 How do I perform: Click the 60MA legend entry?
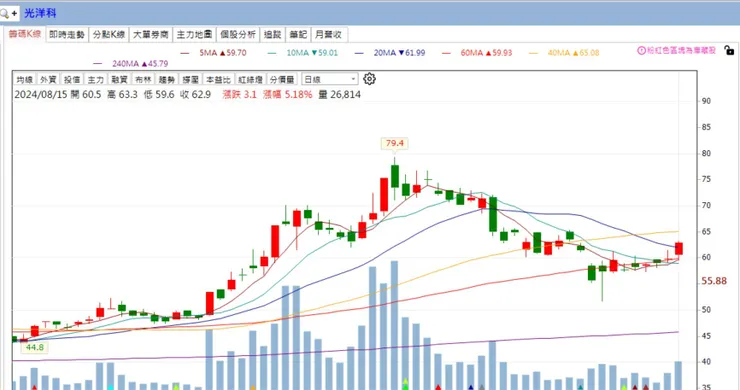(x=477, y=53)
